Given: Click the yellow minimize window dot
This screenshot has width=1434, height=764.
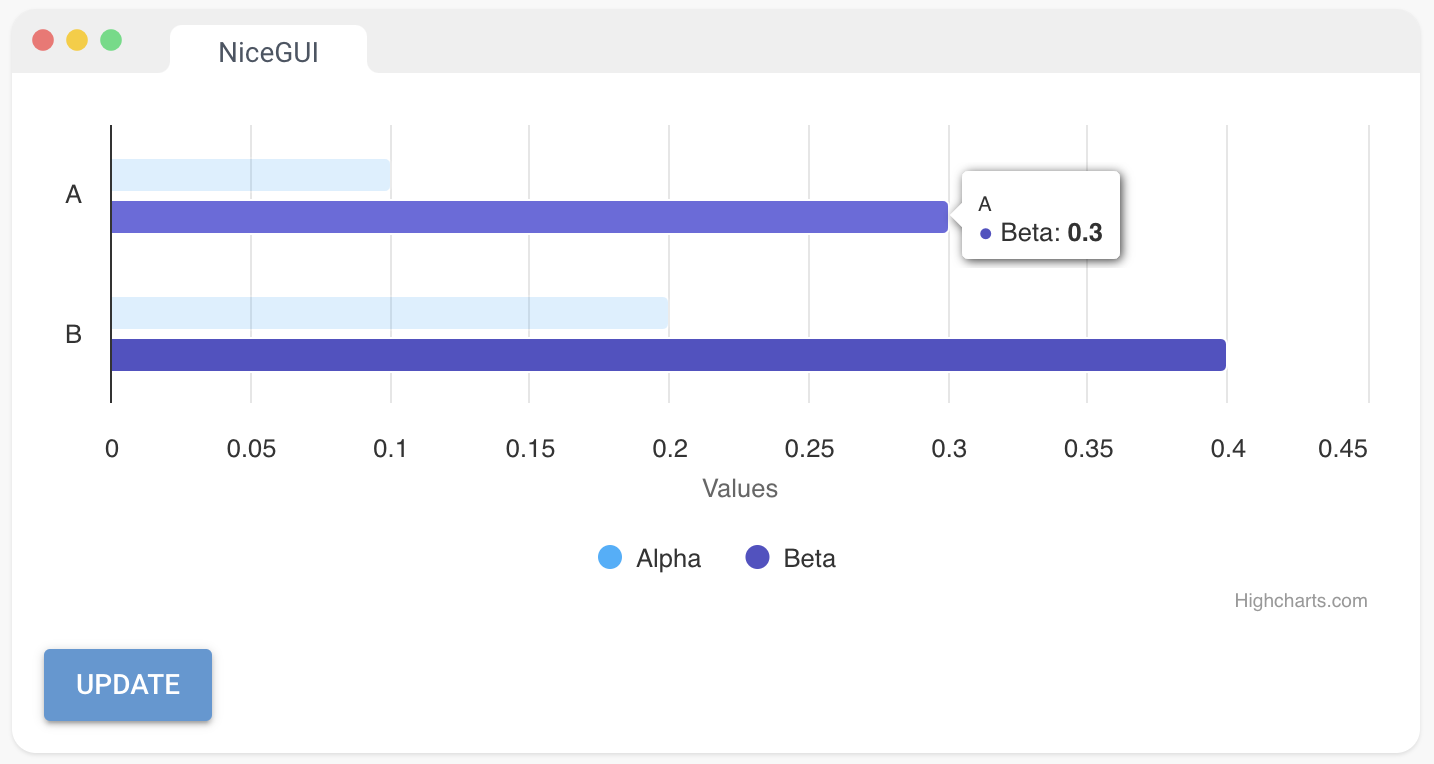Looking at the screenshot, I should click(x=77, y=40).
